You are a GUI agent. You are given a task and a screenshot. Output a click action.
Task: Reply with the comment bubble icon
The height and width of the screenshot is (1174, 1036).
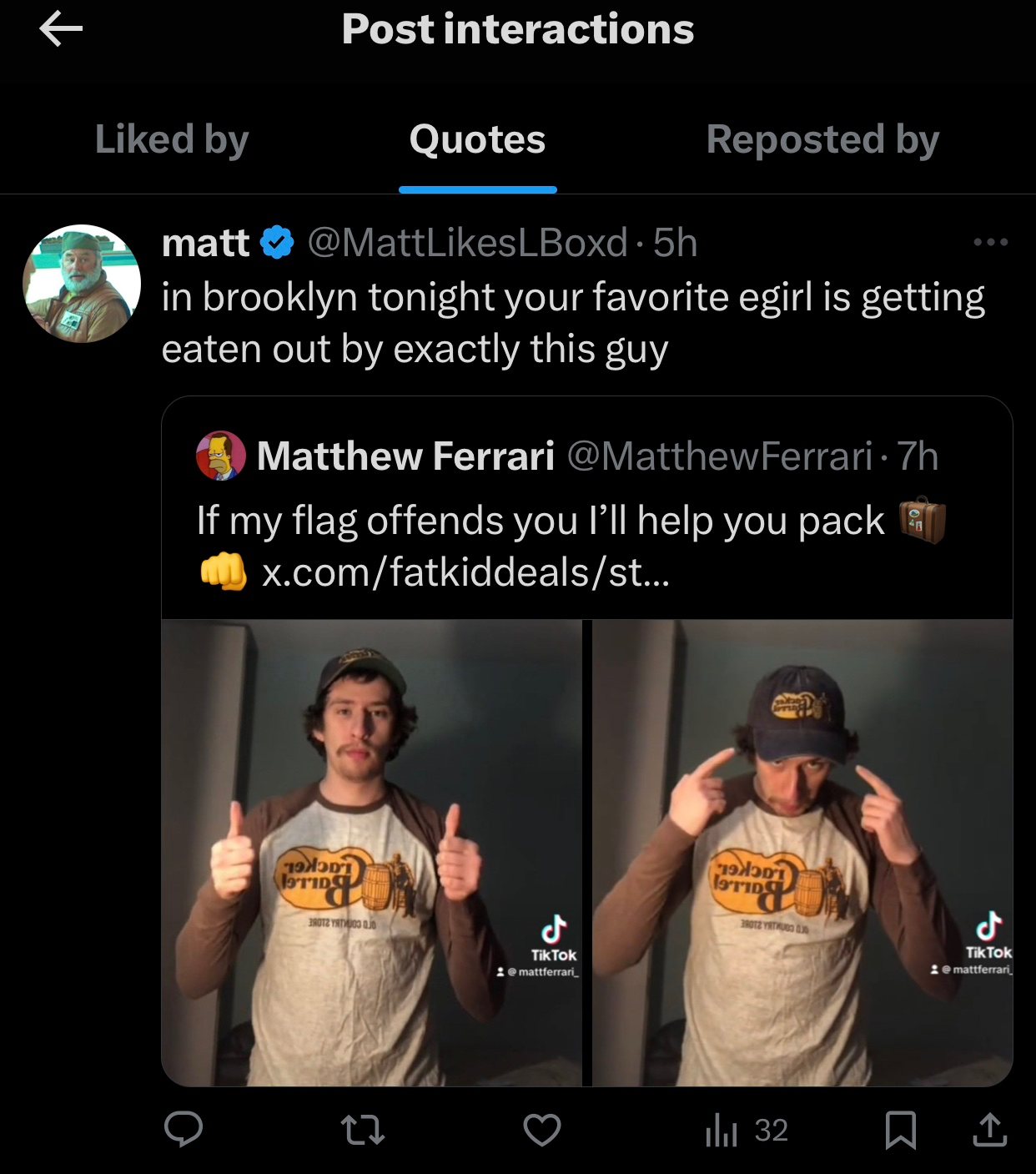[184, 1130]
